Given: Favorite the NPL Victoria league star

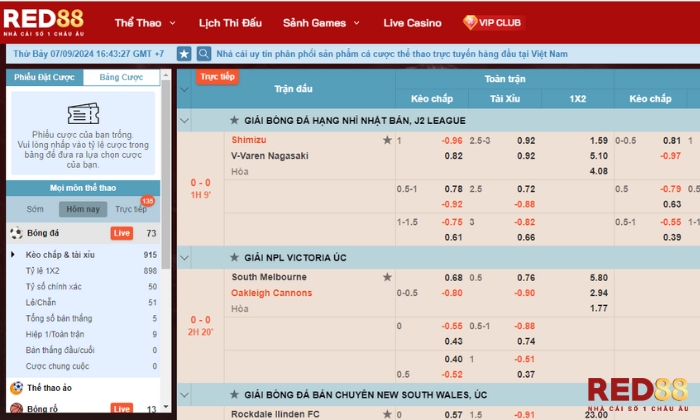Looking at the screenshot, I should coord(234,257).
